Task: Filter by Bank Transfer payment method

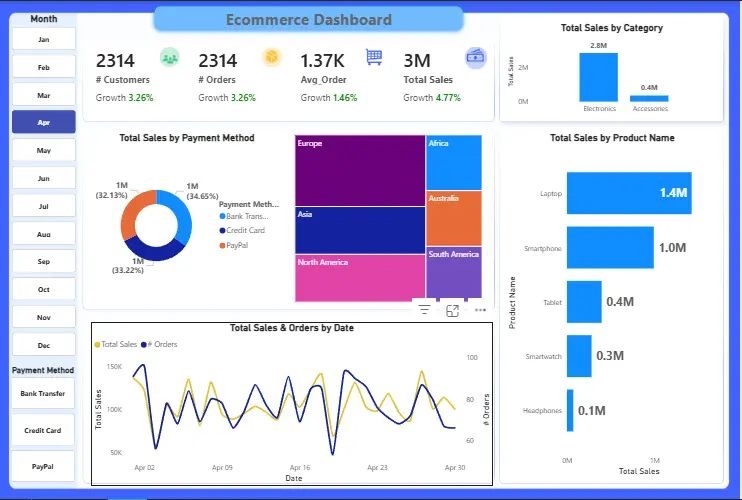Action: coord(43,394)
